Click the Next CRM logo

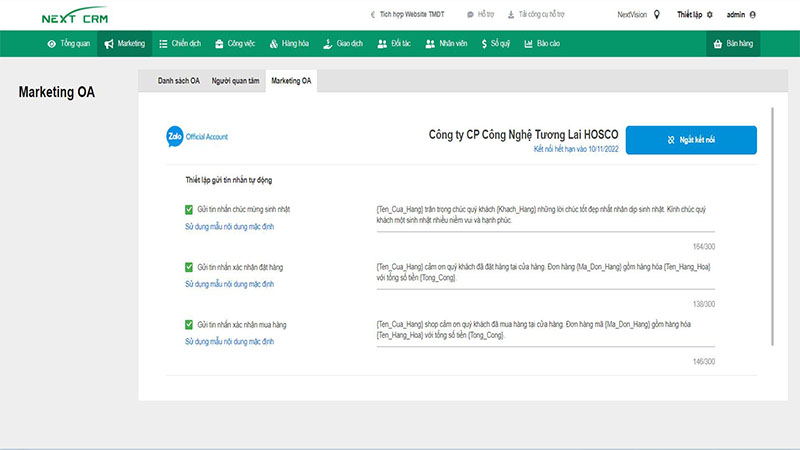pyautogui.click(x=74, y=17)
